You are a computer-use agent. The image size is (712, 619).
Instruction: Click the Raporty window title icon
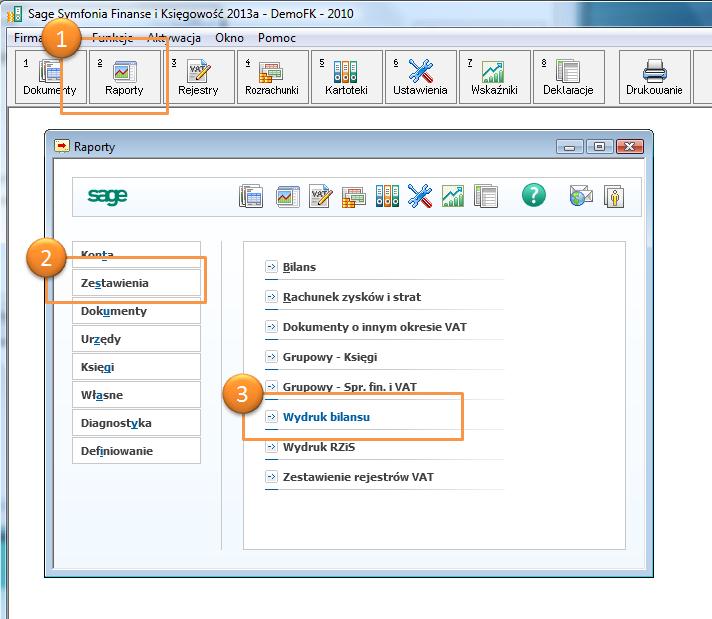62,146
